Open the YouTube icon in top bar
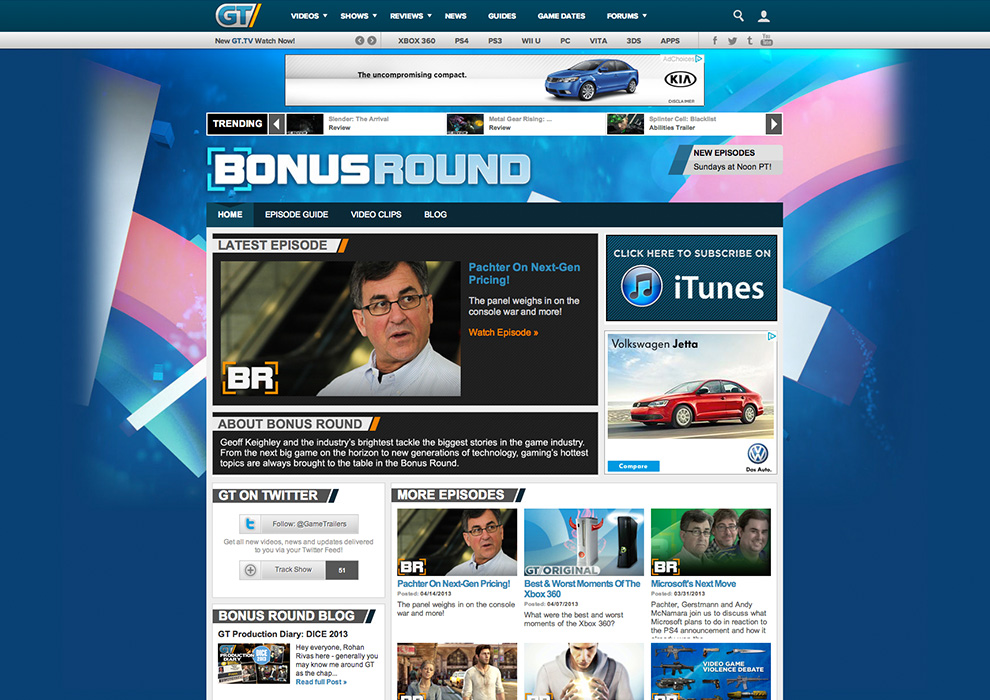Viewport: 990px width, 700px height. [x=767, y=40]
